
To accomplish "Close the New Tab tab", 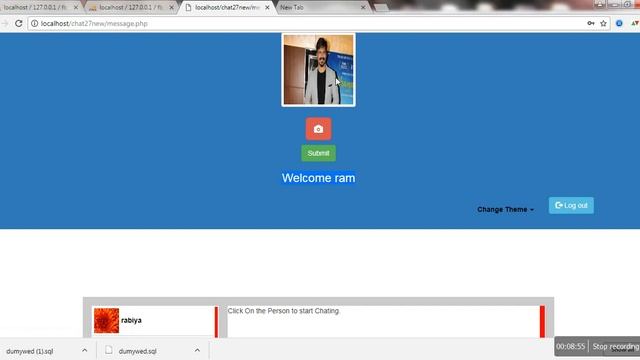I will [x=363, y=7].
